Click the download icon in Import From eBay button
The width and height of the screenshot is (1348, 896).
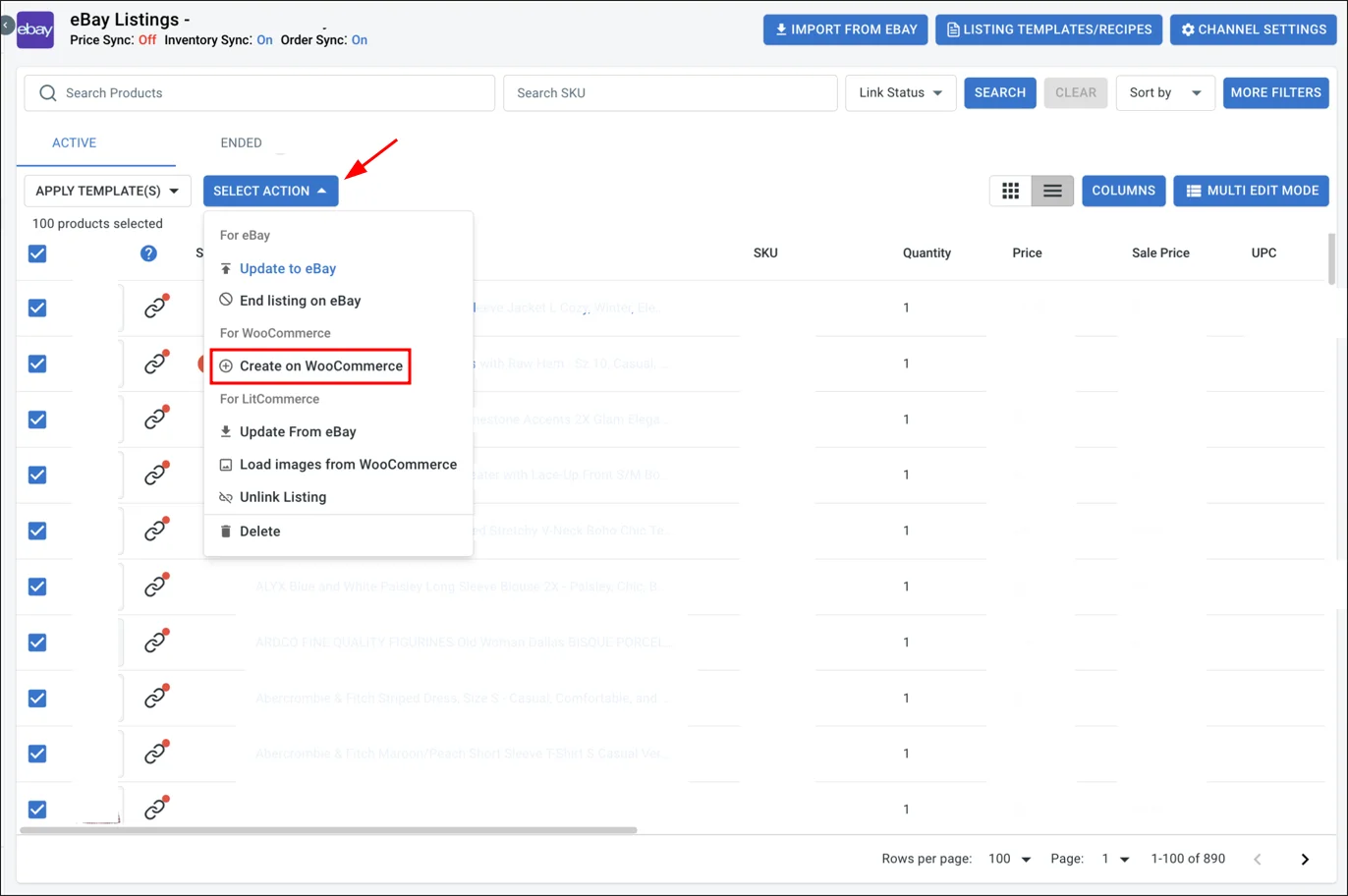[x=781, y=29]
